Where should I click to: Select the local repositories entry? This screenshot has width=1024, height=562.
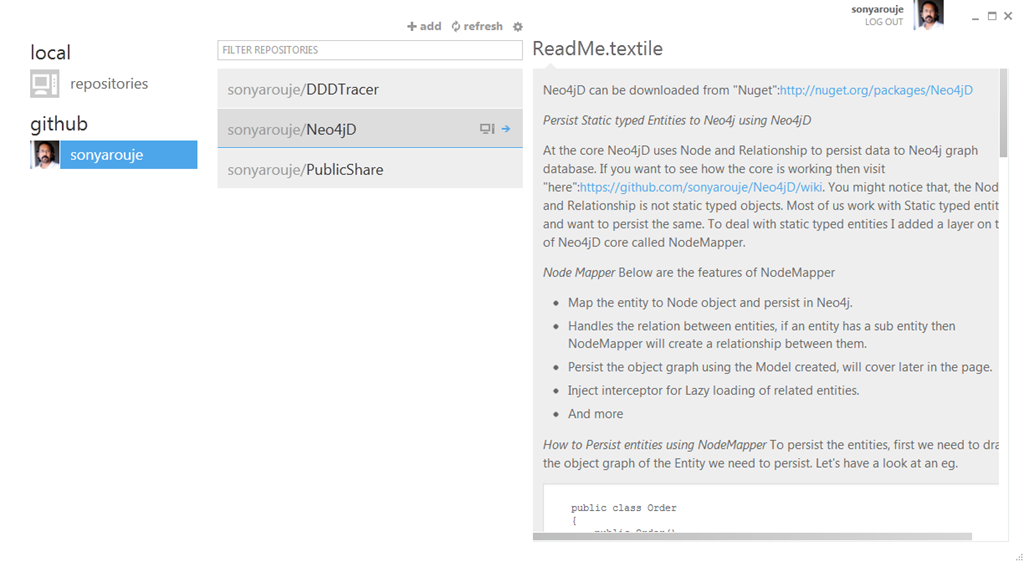coord(109,84)
